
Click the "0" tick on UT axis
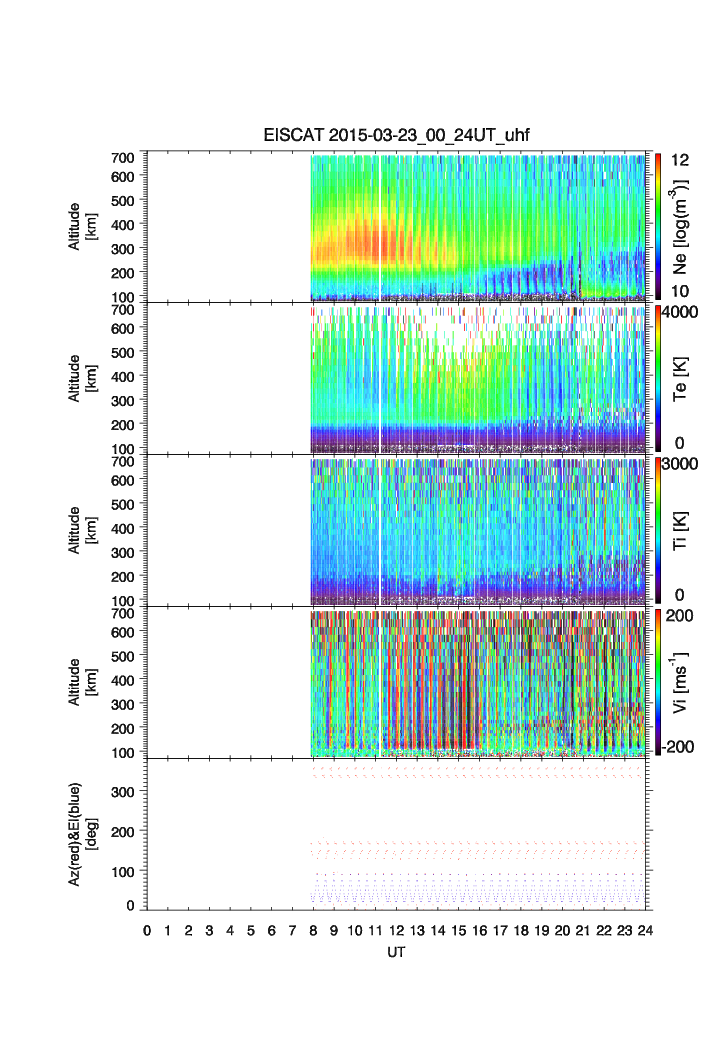(x=147, y=931)
